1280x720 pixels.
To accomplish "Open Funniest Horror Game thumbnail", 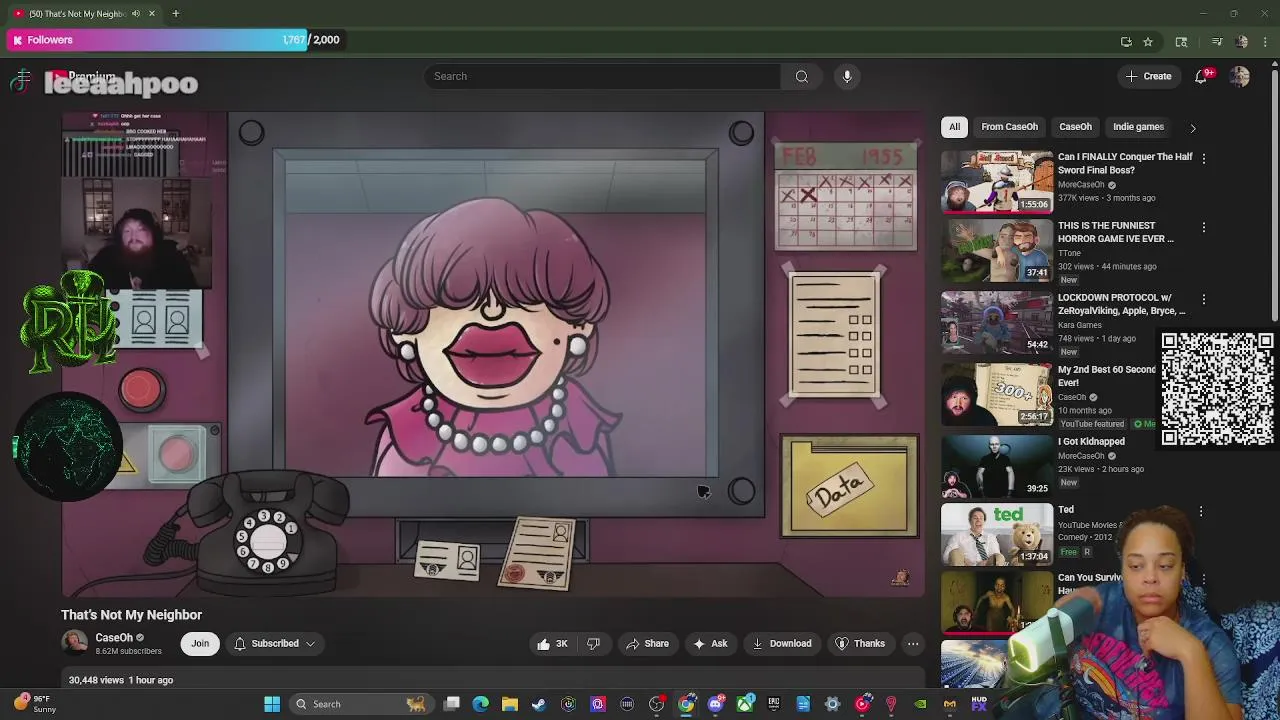I will click(997, 250).
